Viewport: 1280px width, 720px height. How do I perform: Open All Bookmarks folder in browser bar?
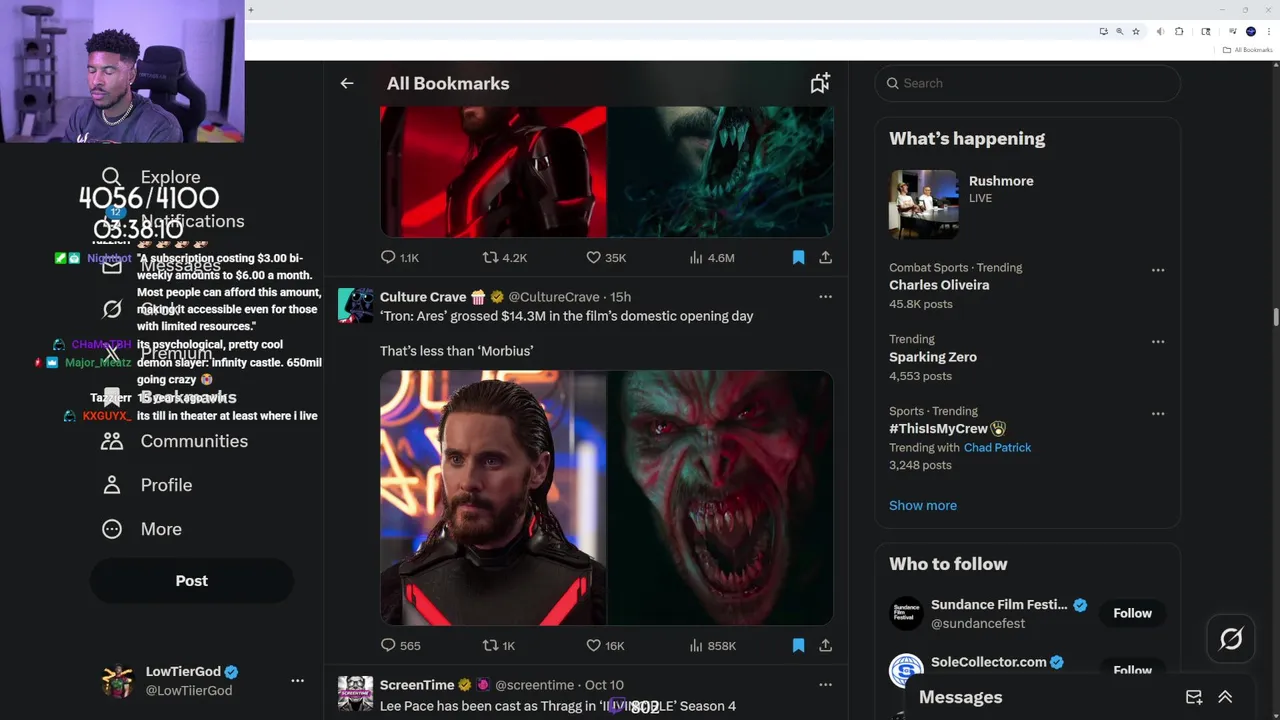pos(1247,50)
